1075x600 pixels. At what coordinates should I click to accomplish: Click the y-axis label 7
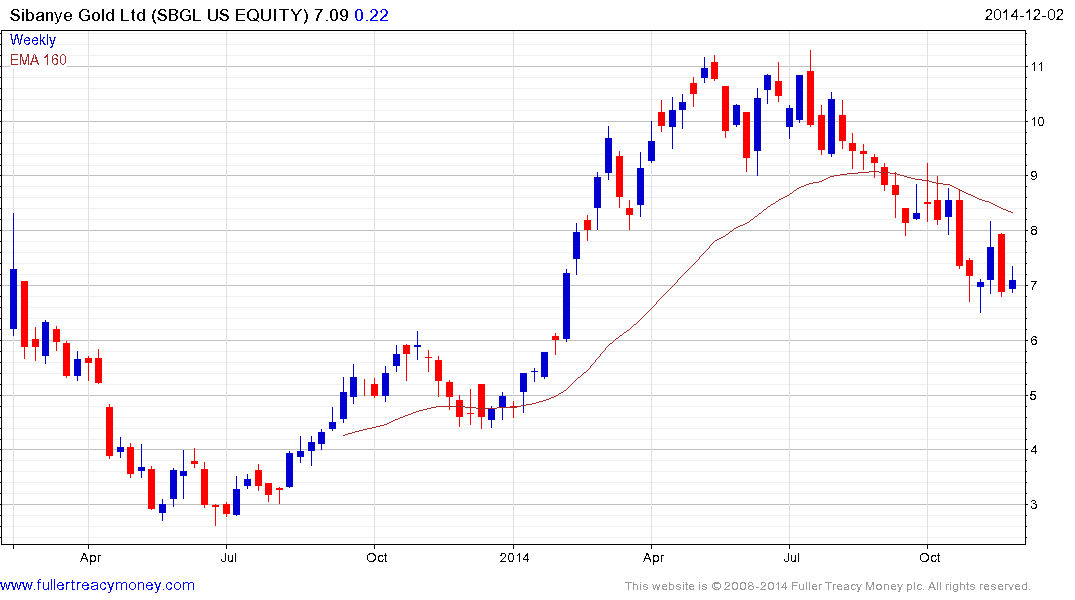click(1035, 285)
